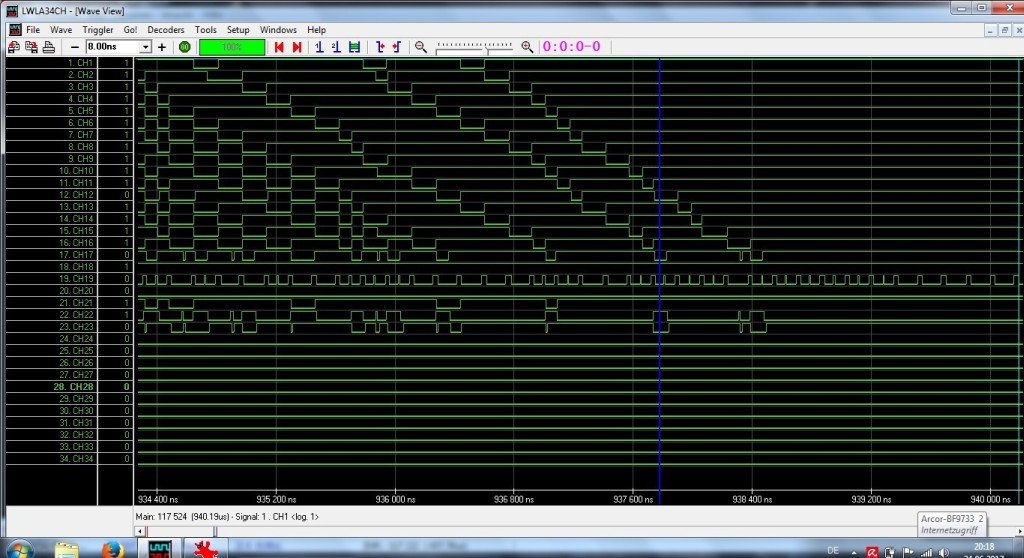Click the minus button beside timebase
The width and height of the screenshot is (1024, 558).
click(75, 47)
